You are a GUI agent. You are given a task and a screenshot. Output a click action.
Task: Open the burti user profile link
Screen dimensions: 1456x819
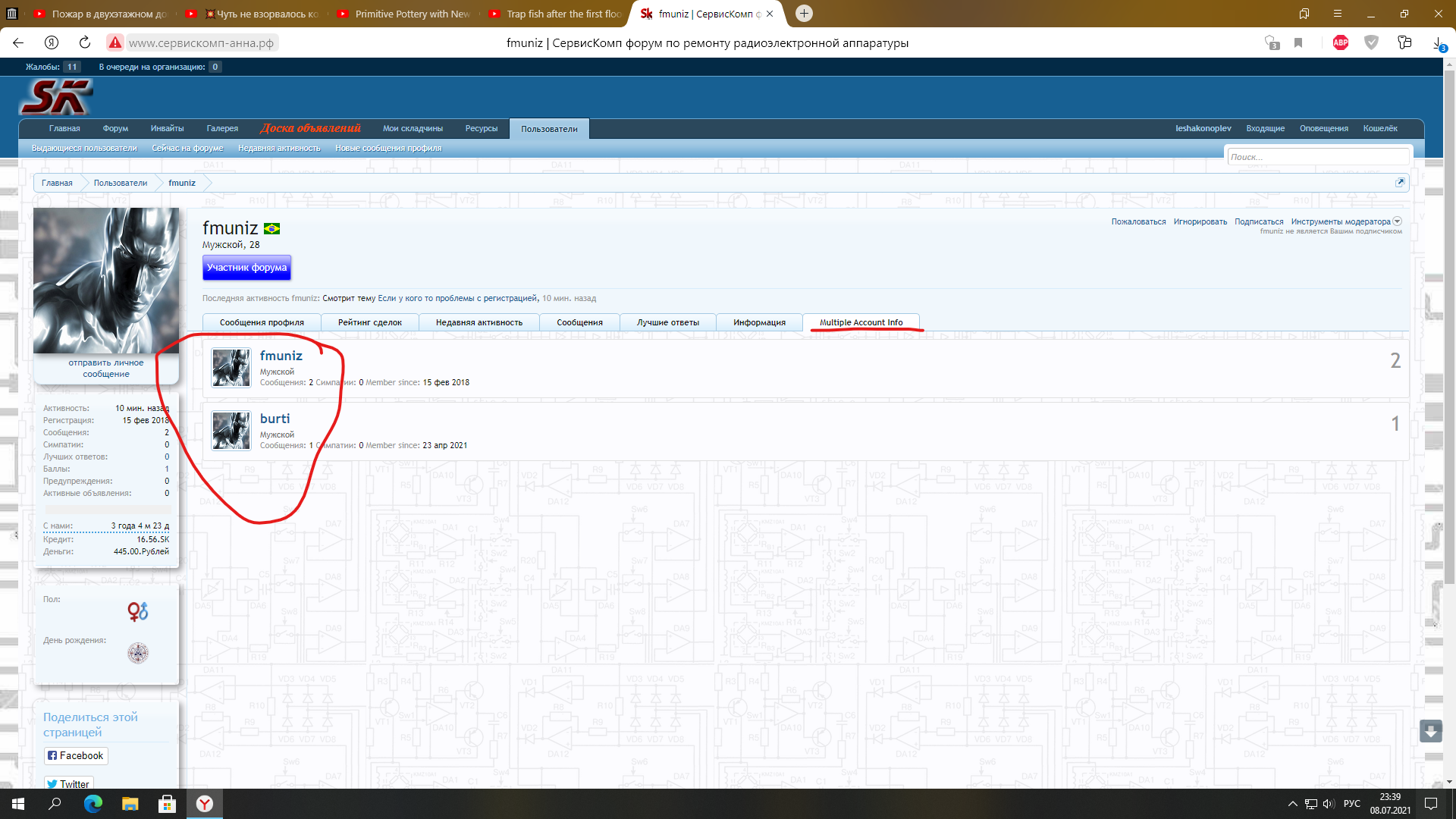pyautogui.click(x=275, y=419)
